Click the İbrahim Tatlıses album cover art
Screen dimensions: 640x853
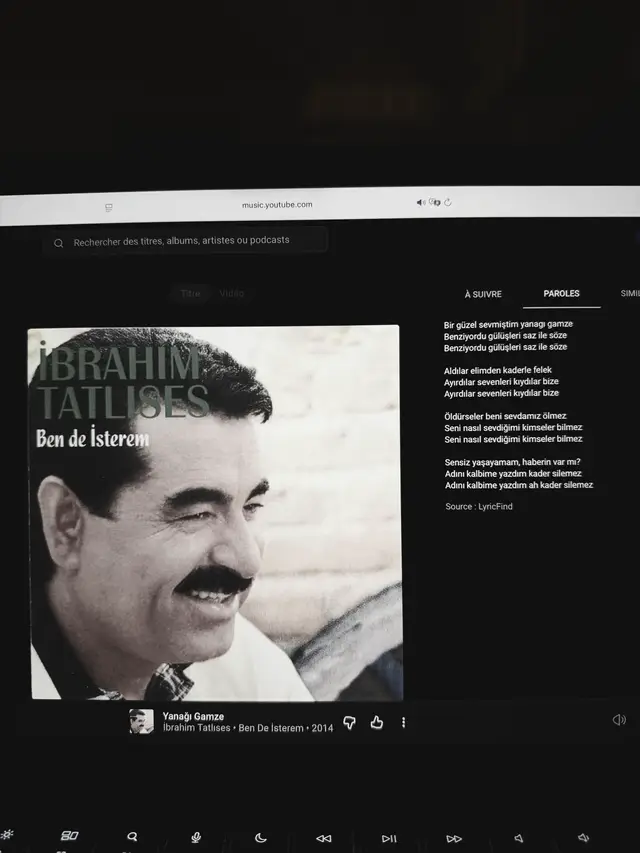[x=216, y=513]
